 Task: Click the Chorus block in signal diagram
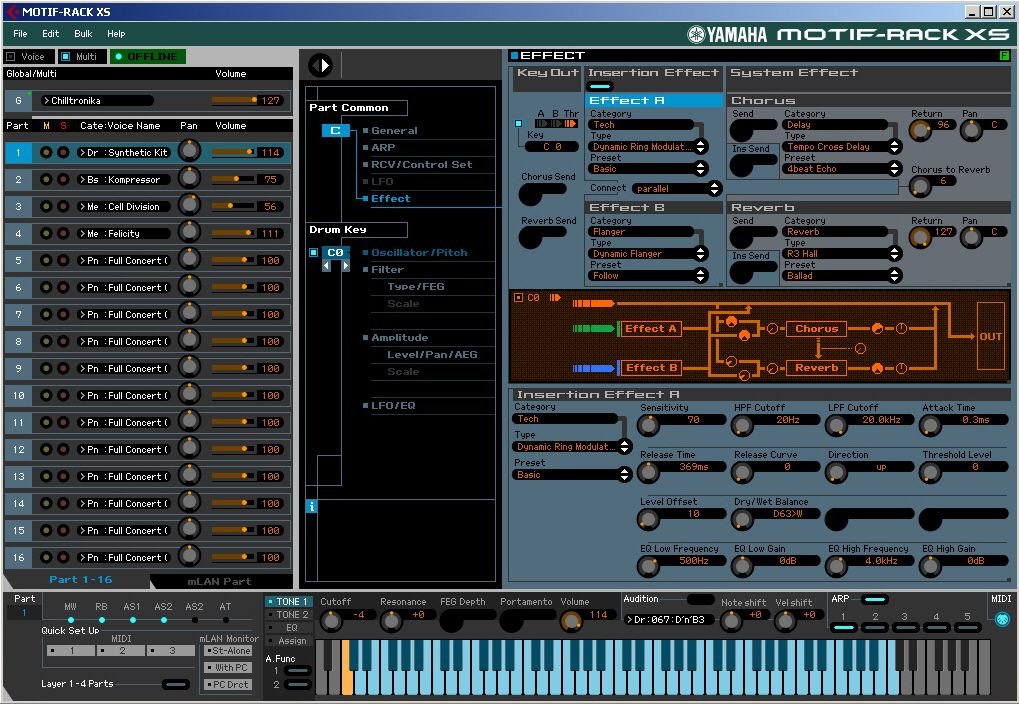click(816, 329)
